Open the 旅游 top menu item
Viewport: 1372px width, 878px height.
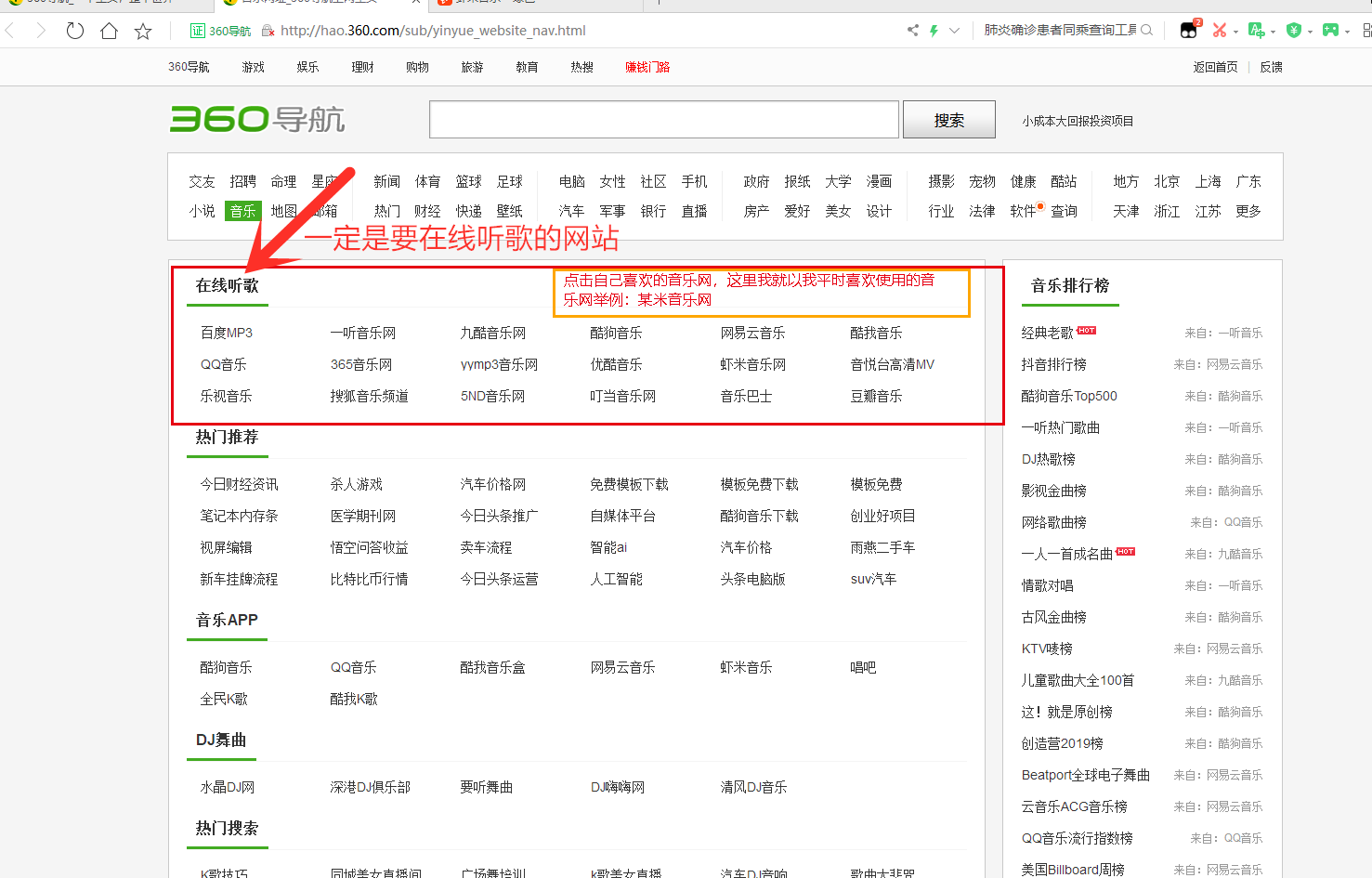pyautogui.click(x=472, y=67)
